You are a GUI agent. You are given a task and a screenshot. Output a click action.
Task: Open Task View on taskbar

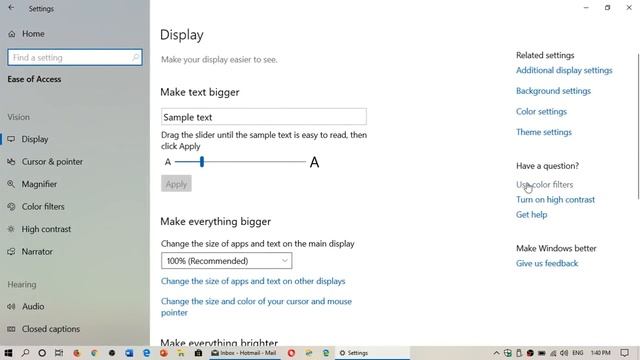[x=59, y=353]
